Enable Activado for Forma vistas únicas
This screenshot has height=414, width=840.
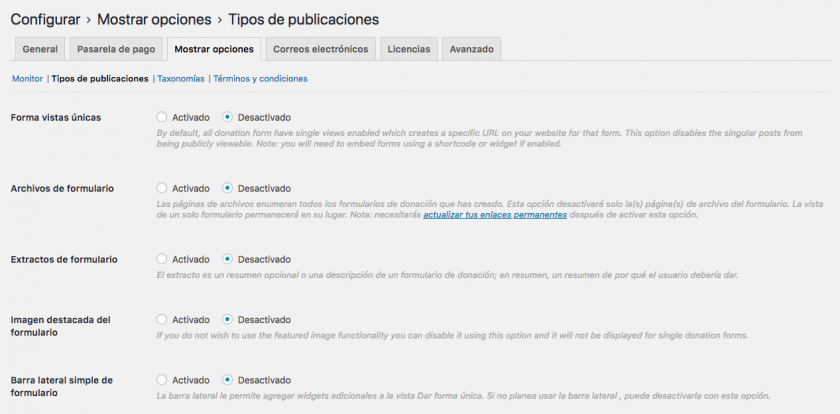[x=163, y=117]
